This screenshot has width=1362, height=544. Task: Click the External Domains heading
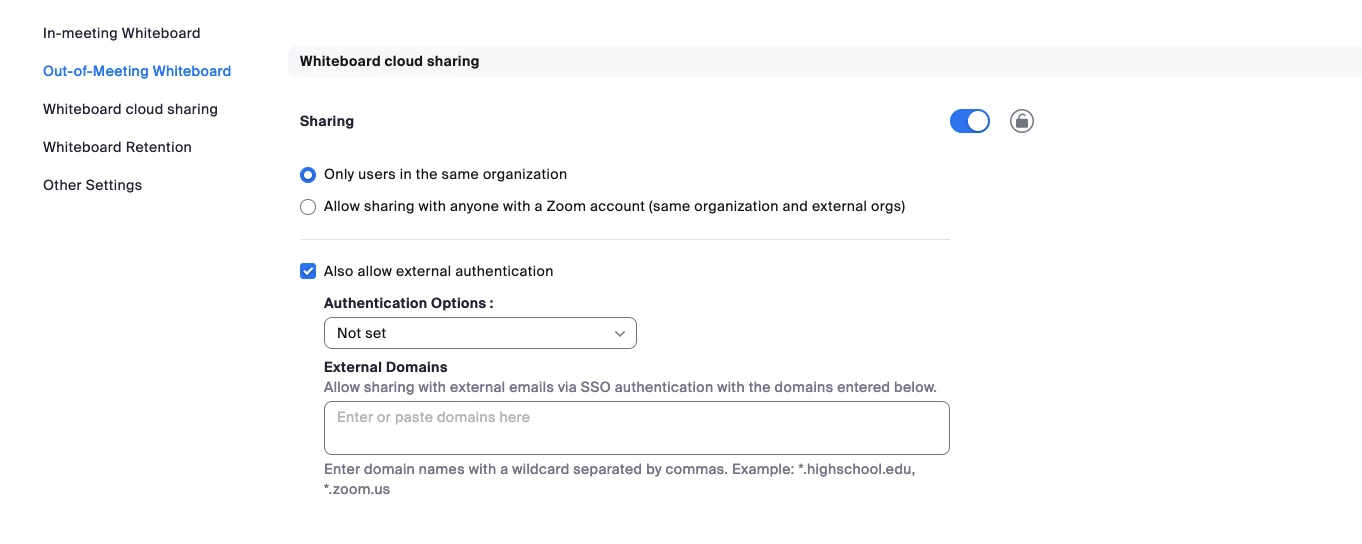(x=386, y=367)
